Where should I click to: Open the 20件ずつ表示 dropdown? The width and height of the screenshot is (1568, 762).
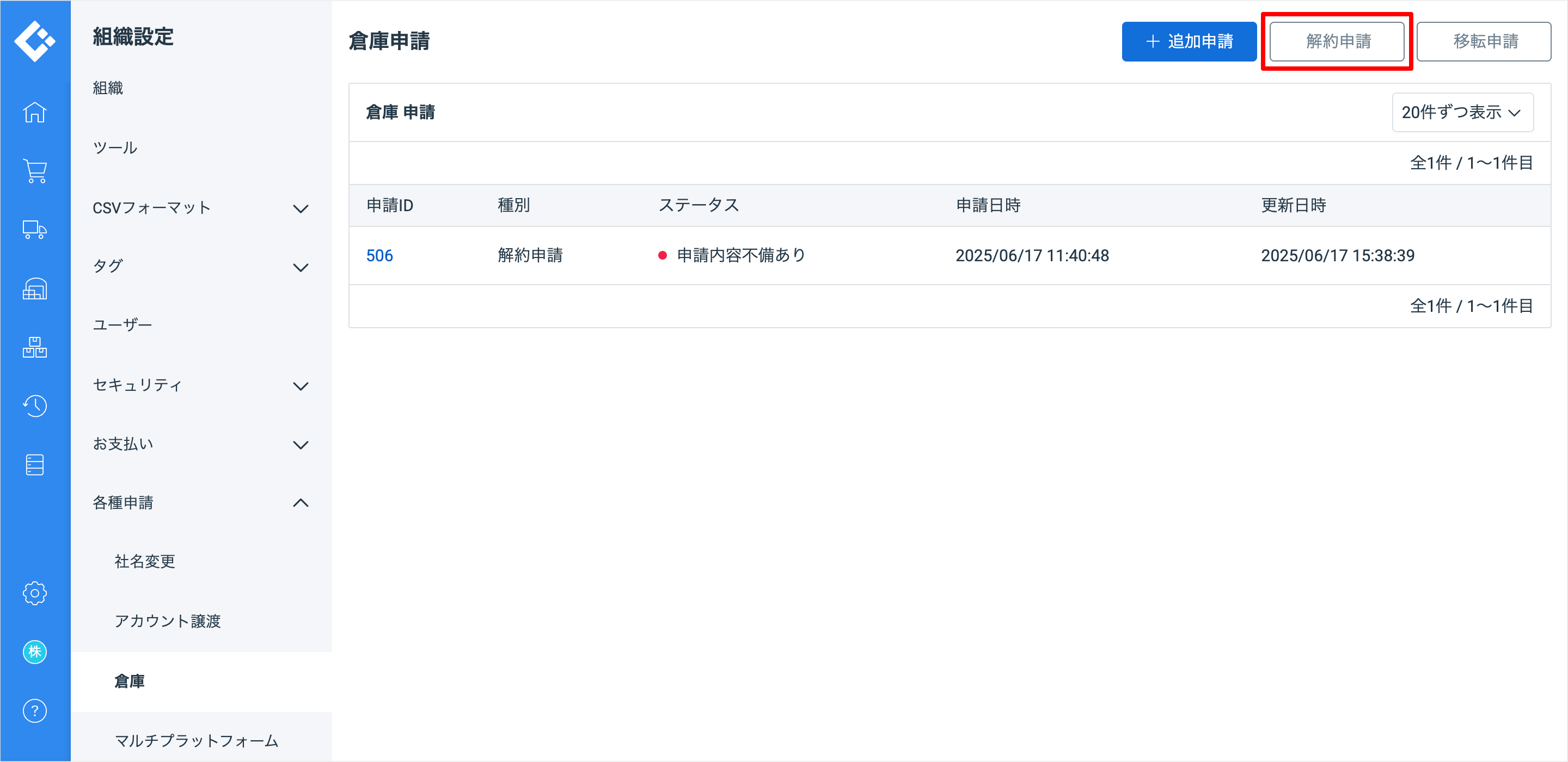coord(1462,113)
